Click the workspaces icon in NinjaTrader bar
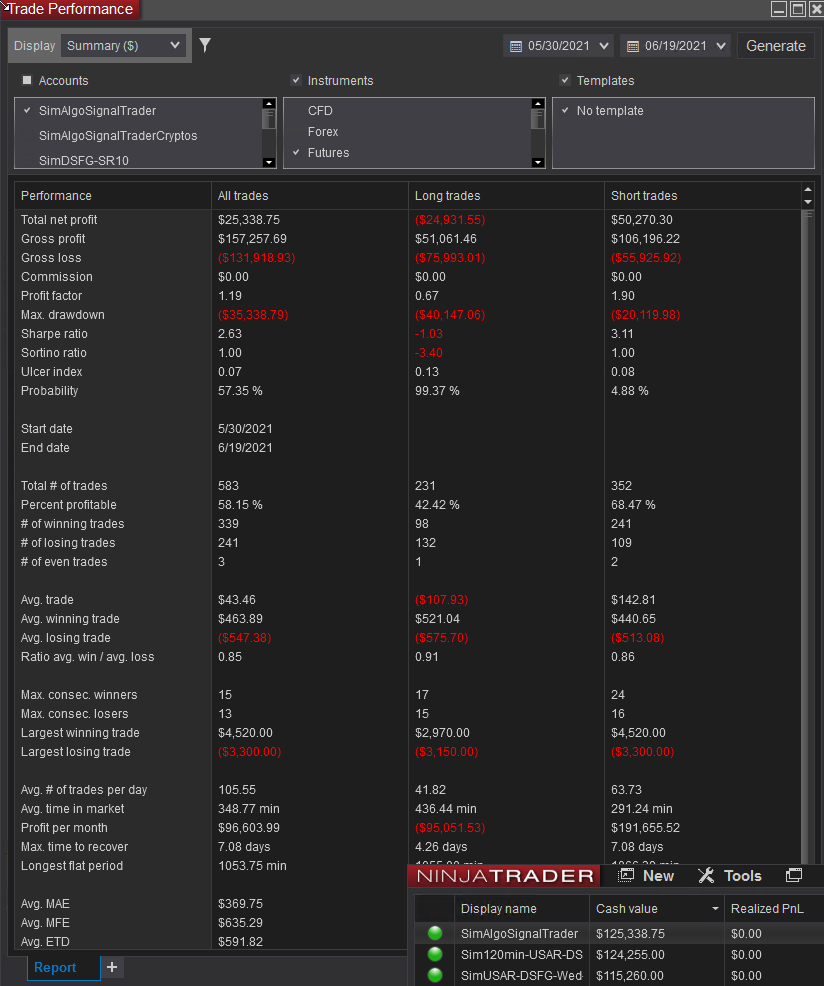The height and width of the screenshot is (986, 824). click(x=794, y=875)
